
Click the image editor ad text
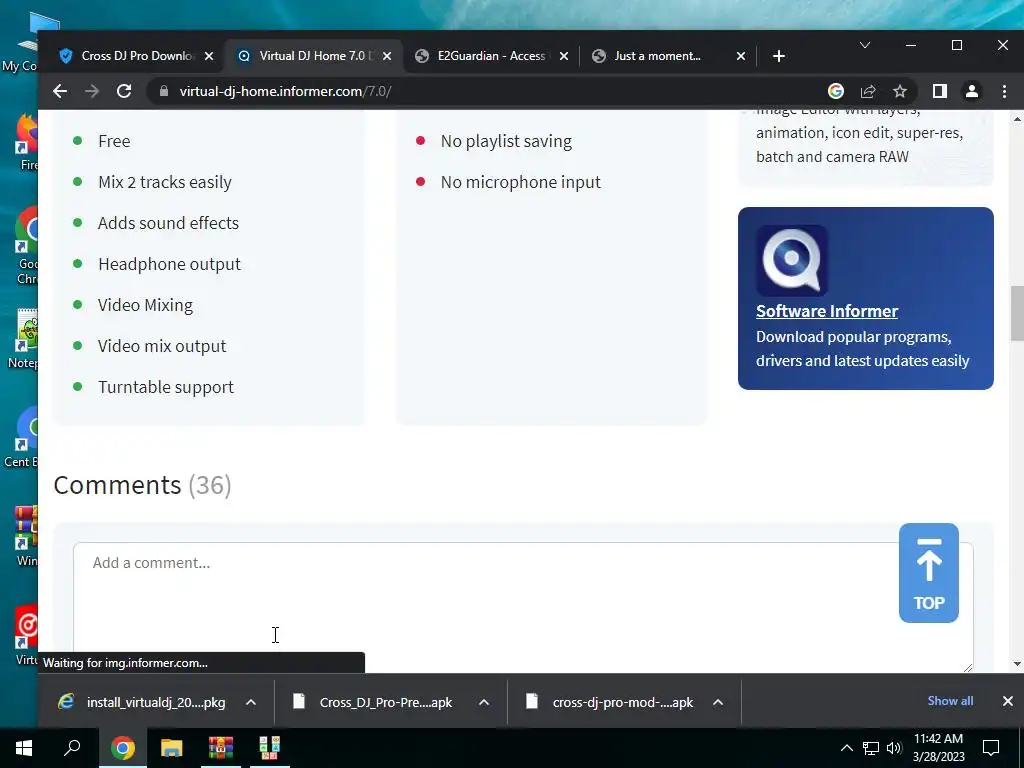coord(859,133)
